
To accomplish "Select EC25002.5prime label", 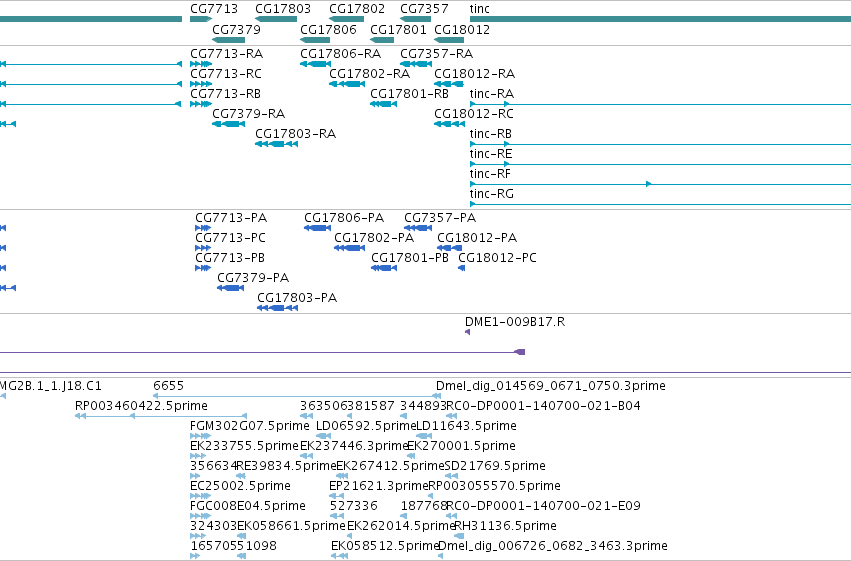I will pos(240,487).
